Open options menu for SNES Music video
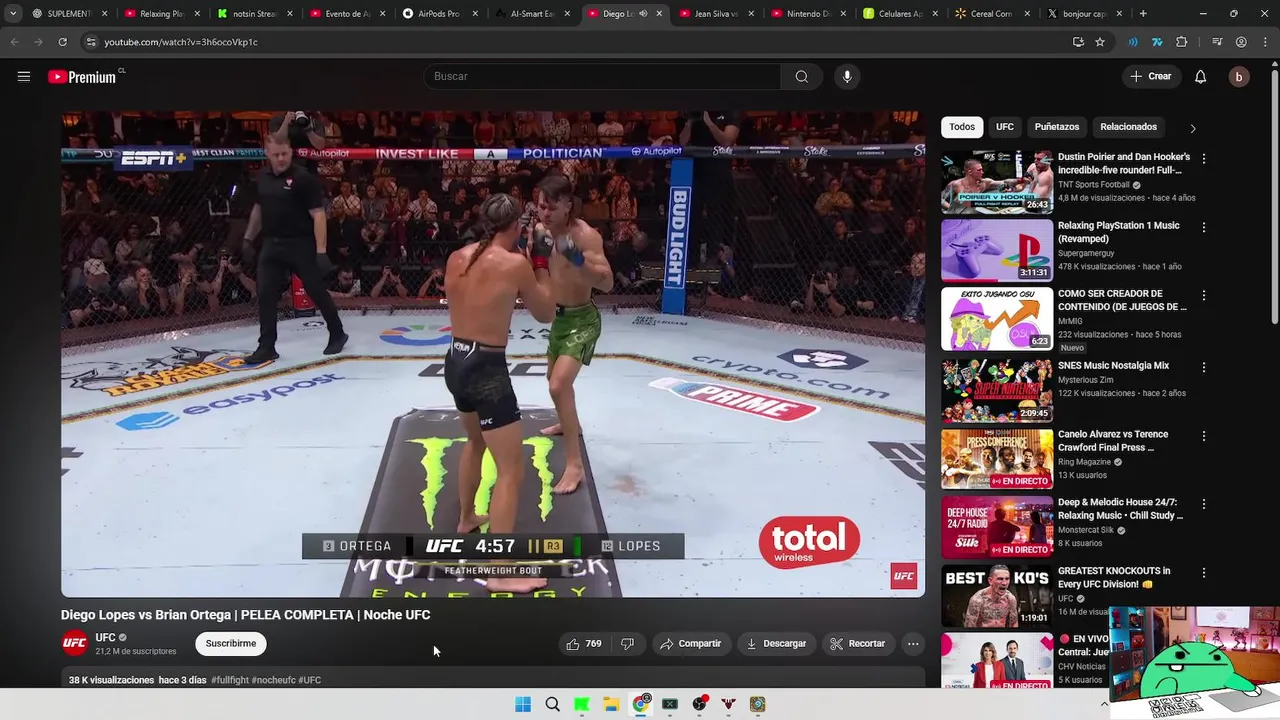This screenshot has height=720, width=1280. pos(1203,367)
